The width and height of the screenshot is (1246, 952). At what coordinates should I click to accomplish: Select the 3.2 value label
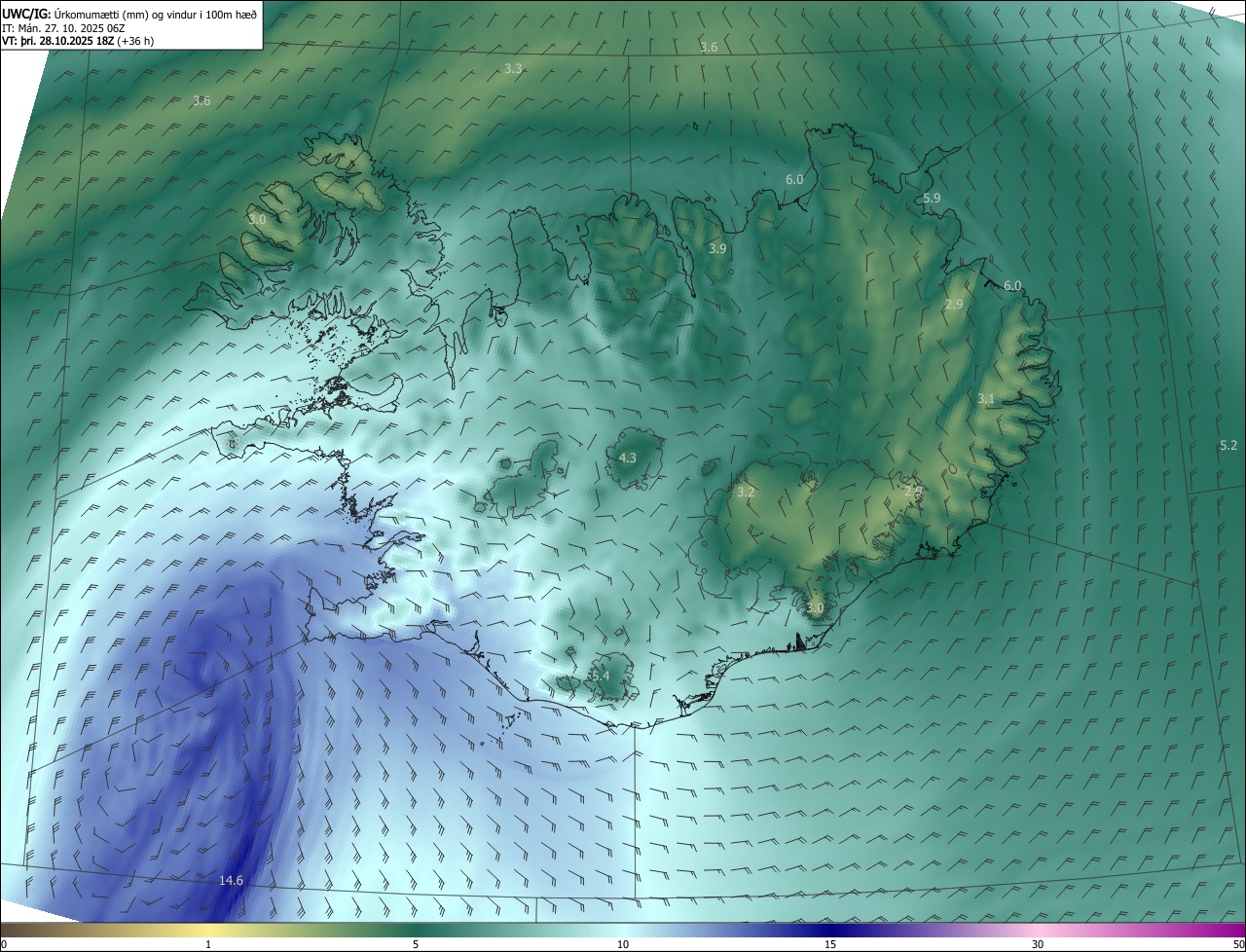pyautogui.click(x=746, y=493)
